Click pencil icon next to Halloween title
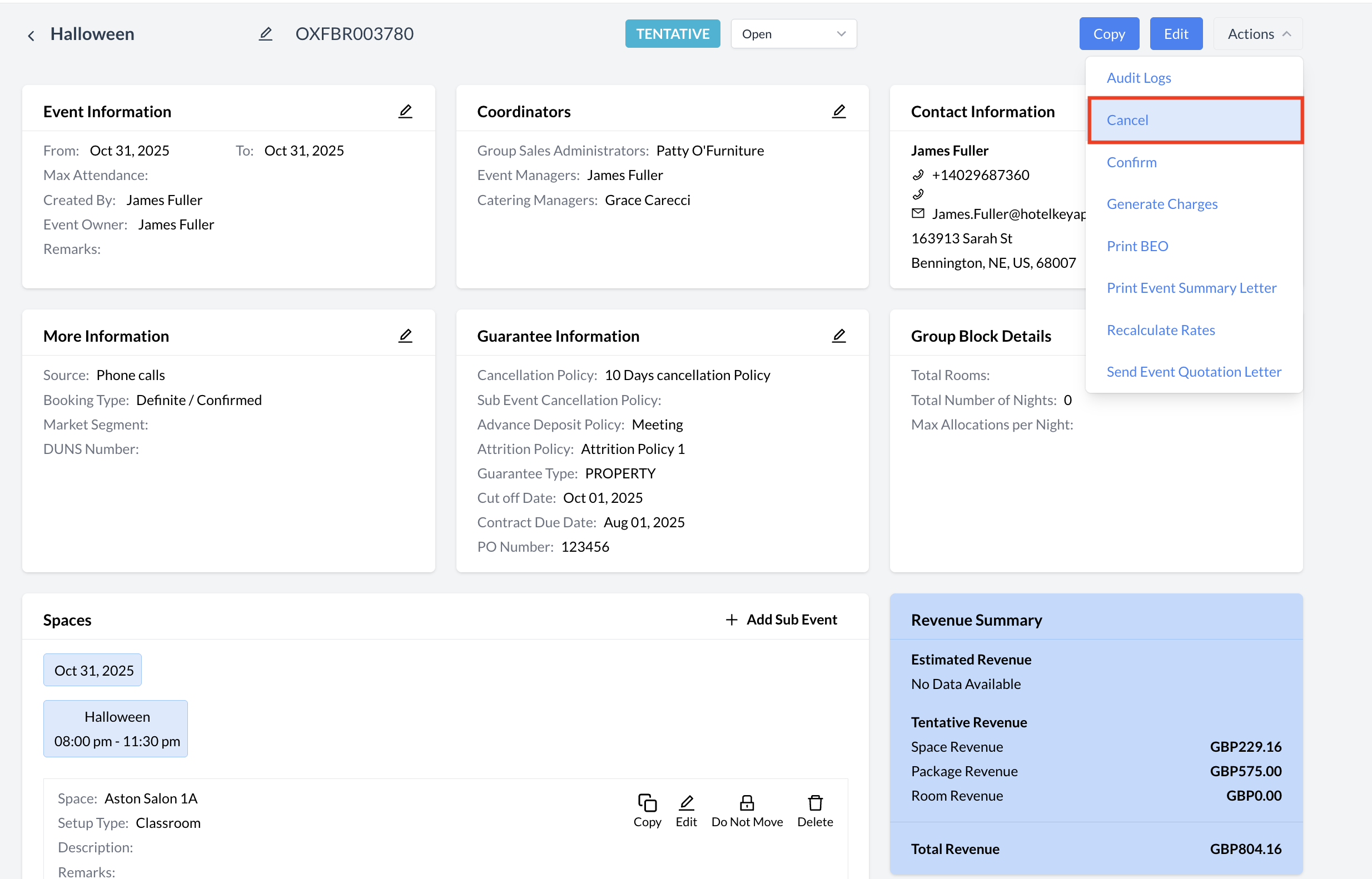Screen dimensions: 1372x879 (266, 34)
